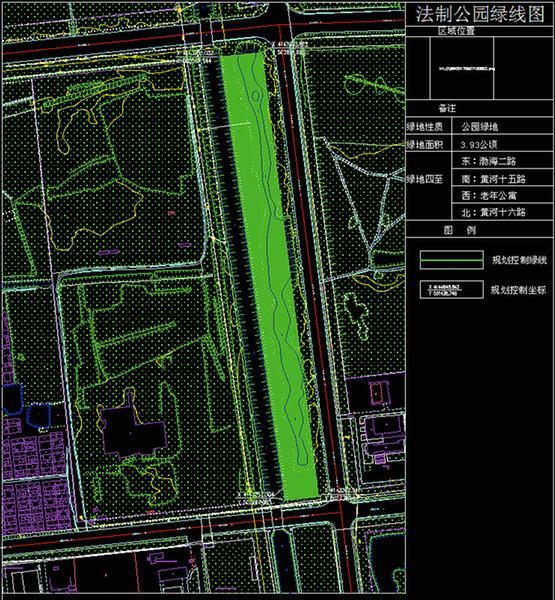Select the 西：老年公寓 boundary row

click(503, 195)
